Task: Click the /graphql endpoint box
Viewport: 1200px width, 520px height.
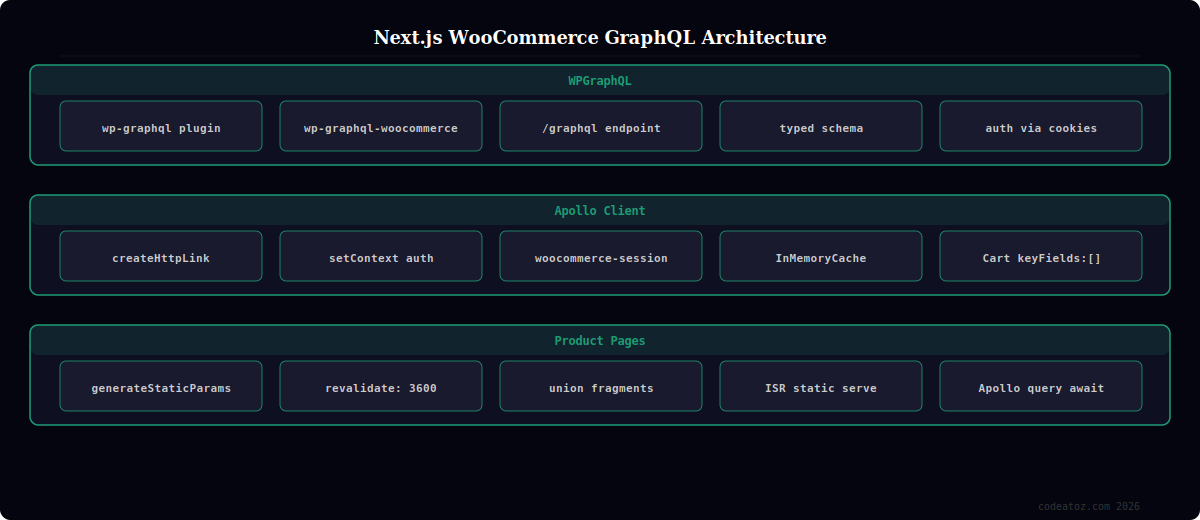Action: [x=601, y=126]
